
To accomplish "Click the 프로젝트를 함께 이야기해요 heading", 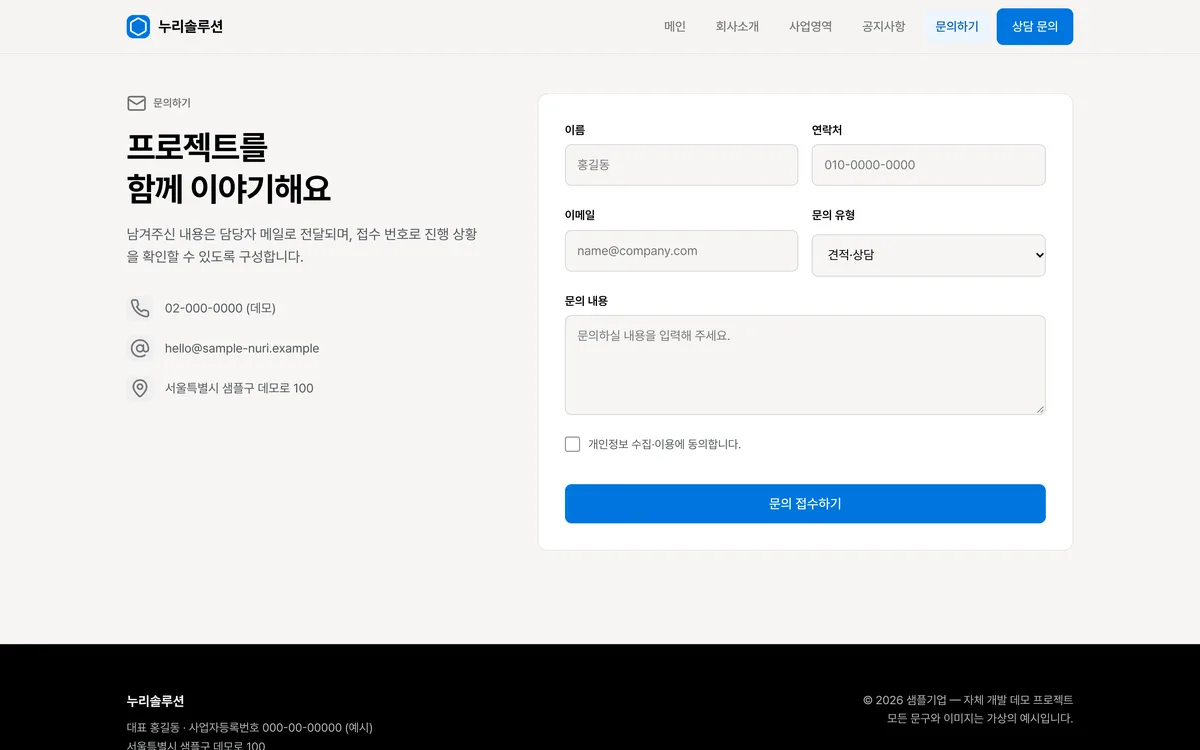I will pos(228,167).
